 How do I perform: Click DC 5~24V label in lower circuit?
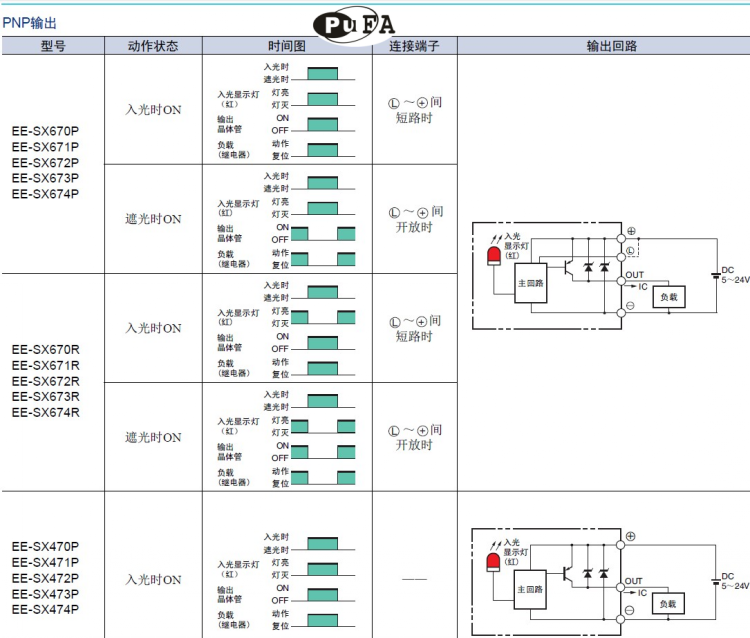tap(735, 581)
